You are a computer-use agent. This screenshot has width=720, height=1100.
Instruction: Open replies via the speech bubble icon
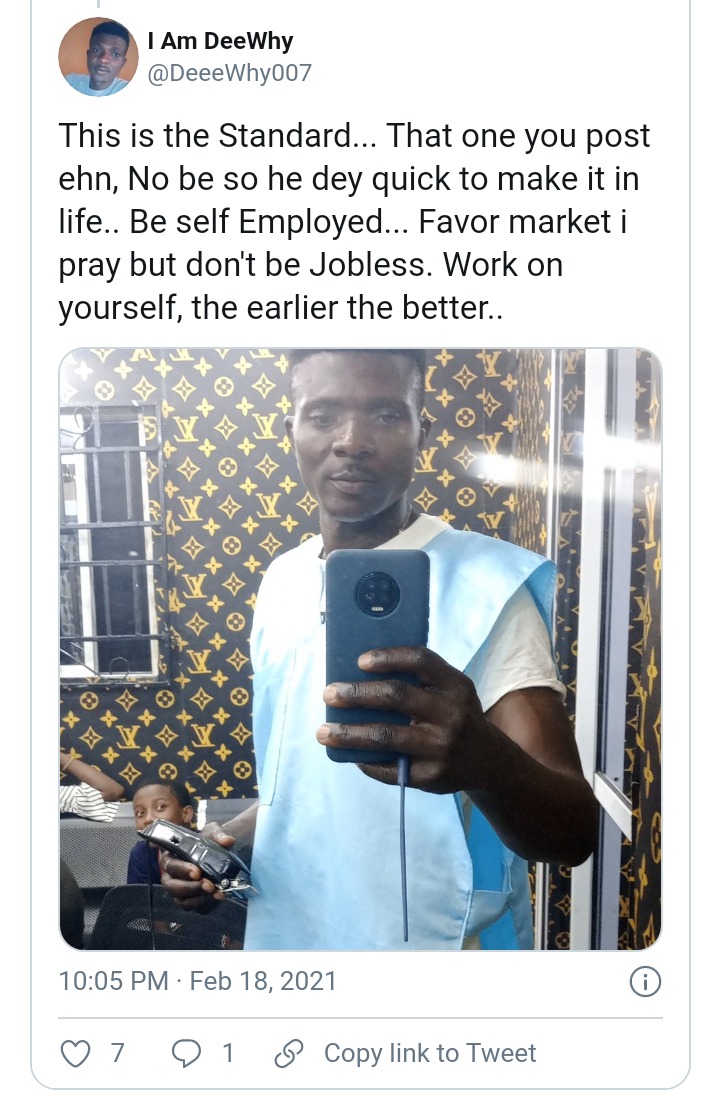tap(186, 1053)
